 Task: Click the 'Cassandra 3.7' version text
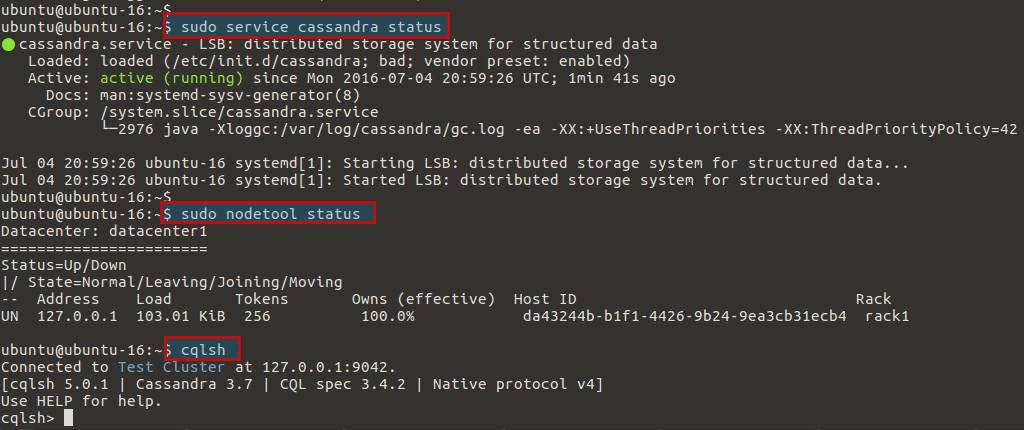tap(177, 384)
